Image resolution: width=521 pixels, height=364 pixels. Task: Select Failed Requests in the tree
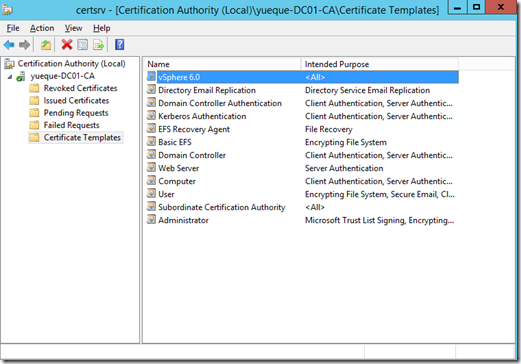click(72, 125)
